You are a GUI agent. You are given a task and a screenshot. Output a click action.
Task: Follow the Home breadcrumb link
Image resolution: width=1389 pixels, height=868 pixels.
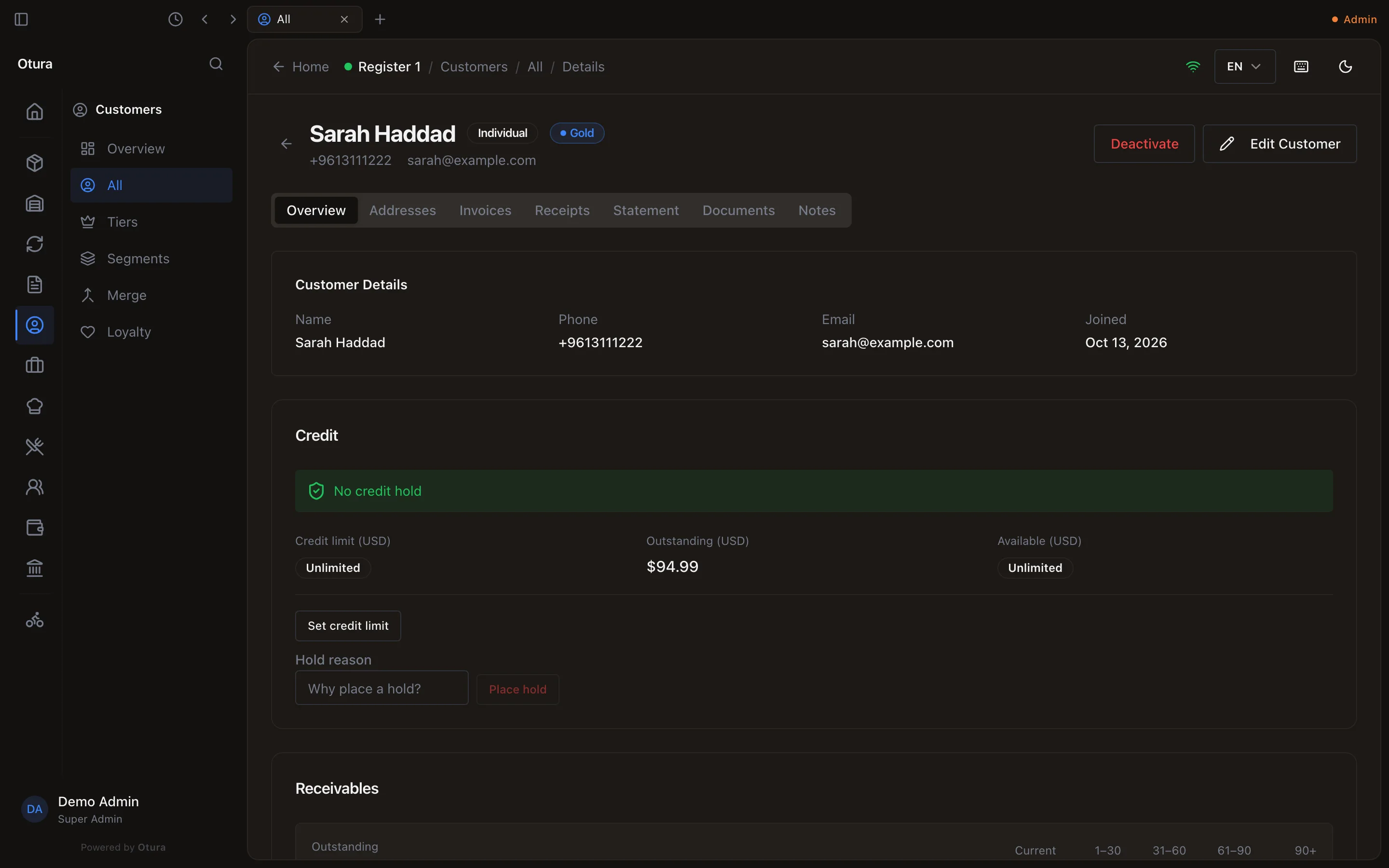[301, 67]
